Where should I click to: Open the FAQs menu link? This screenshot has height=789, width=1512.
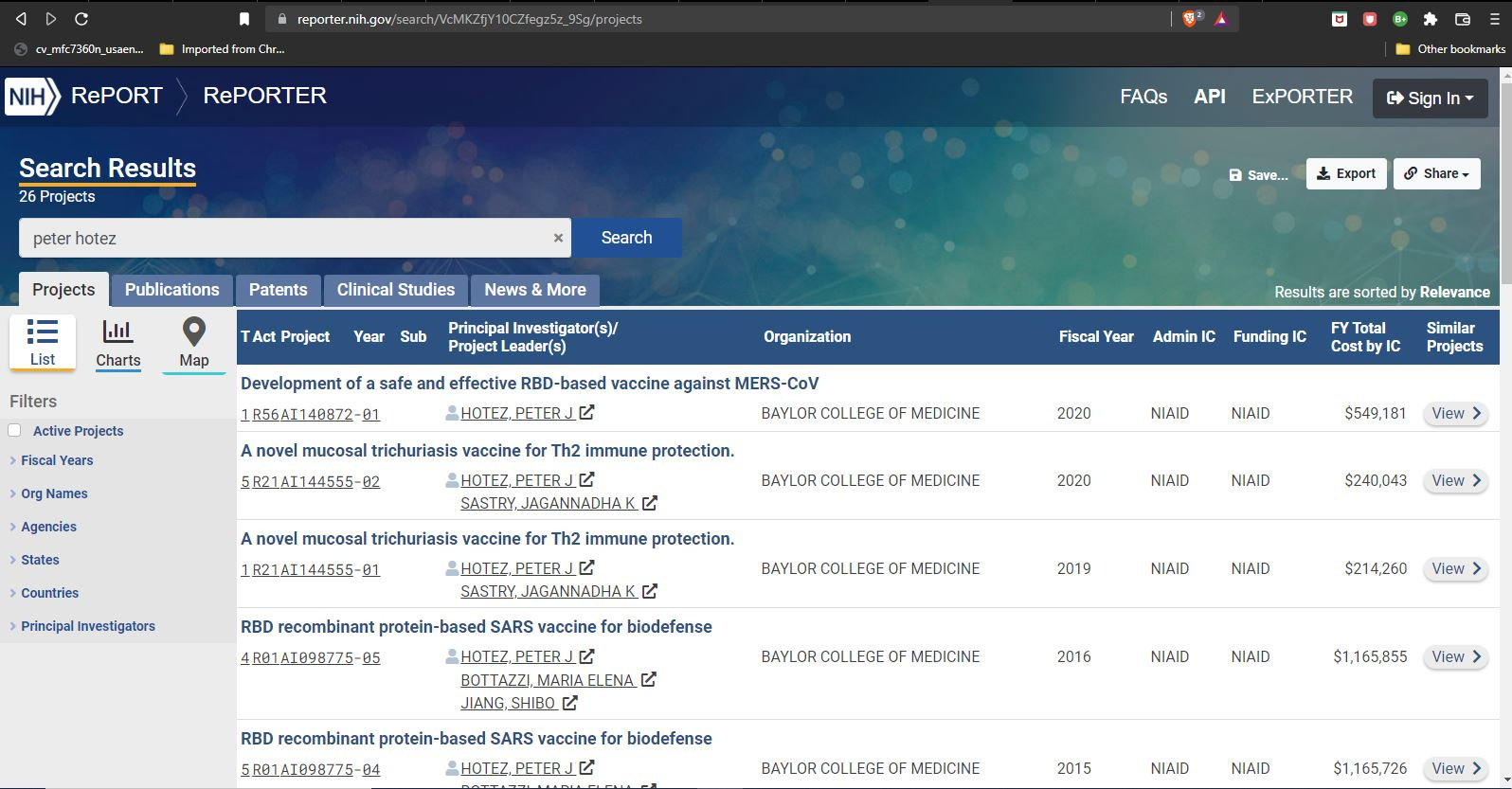1143,97
